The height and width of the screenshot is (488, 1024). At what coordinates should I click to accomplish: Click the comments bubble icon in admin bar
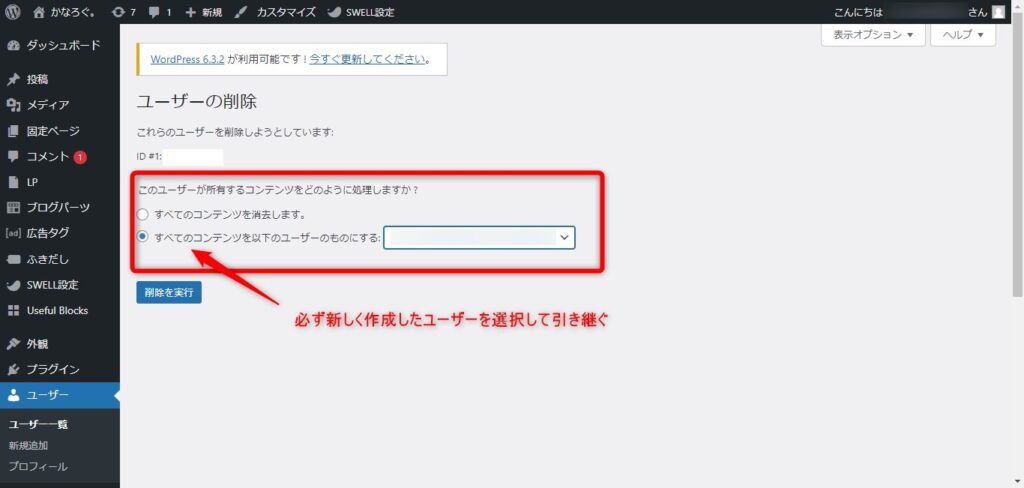[154, 12]
